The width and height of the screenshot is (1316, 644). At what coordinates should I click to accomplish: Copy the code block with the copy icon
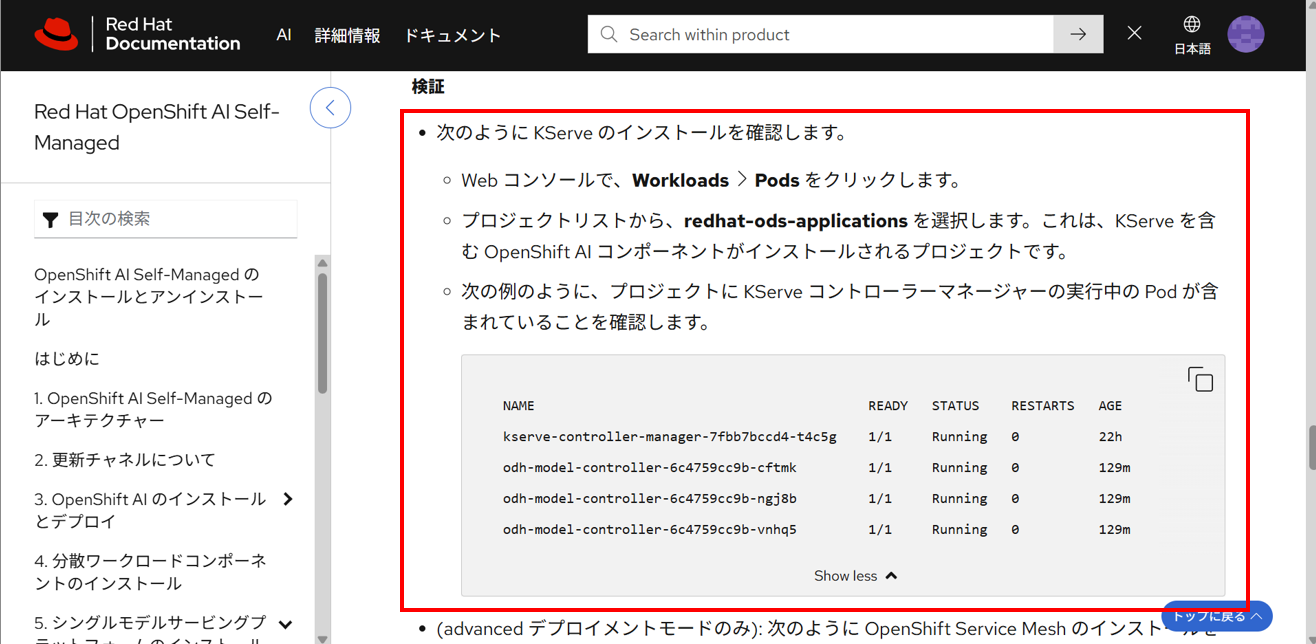1200,379
